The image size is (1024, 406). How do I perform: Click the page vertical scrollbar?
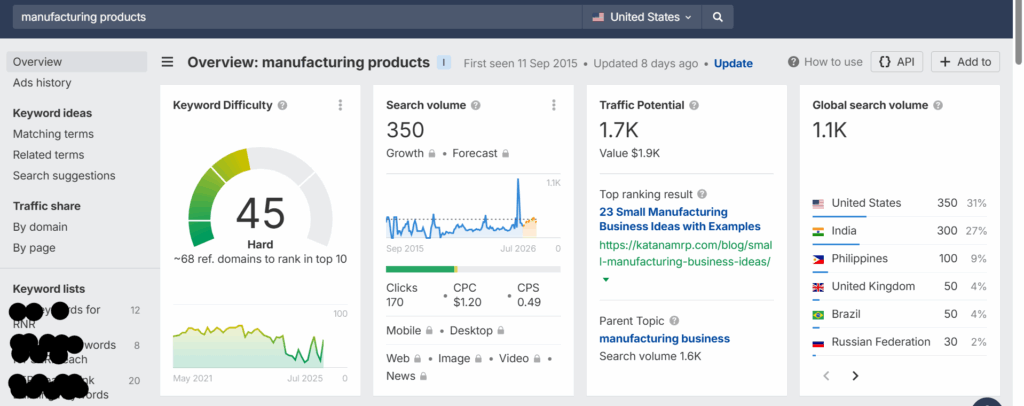click(x=1019, y=33)
